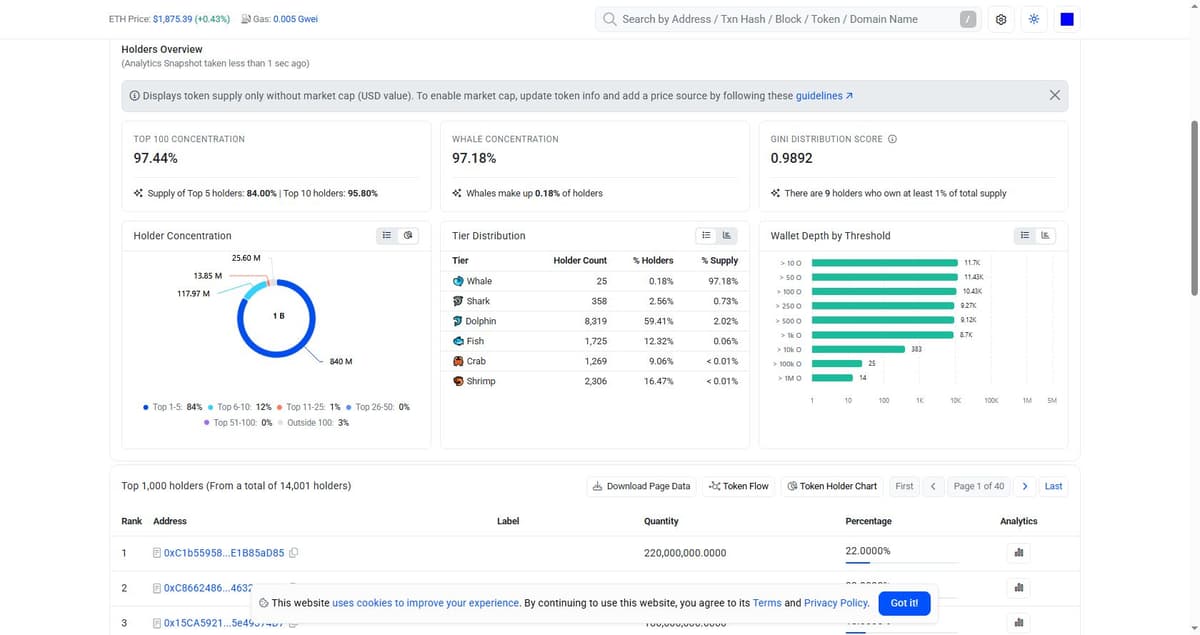Open the site settings gear icon
This screenshot has height=635, width=1200.
tap(1001, 19)
